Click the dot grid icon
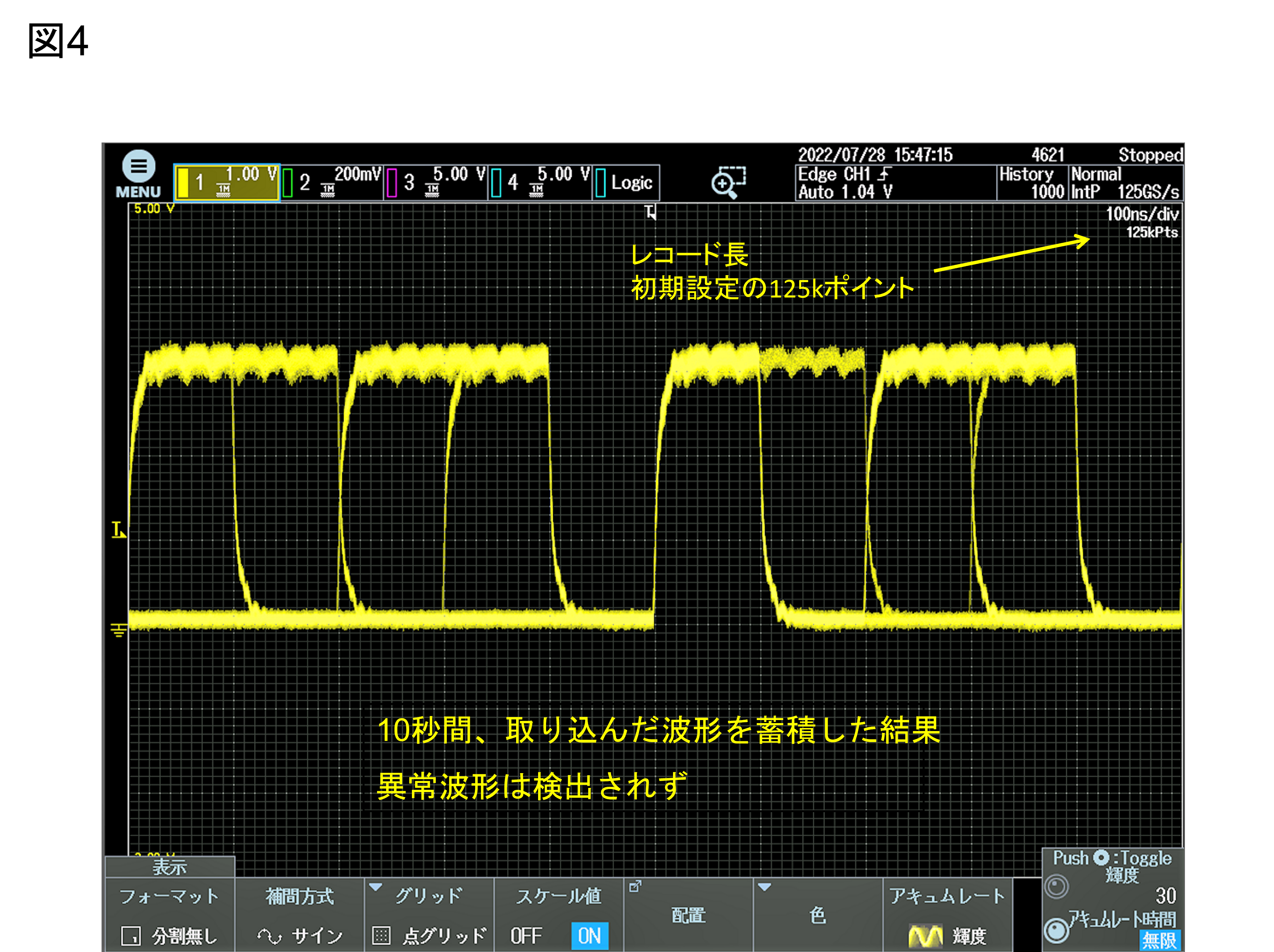The height and width of the screenshot is (952, 1274). click(381, 936)
